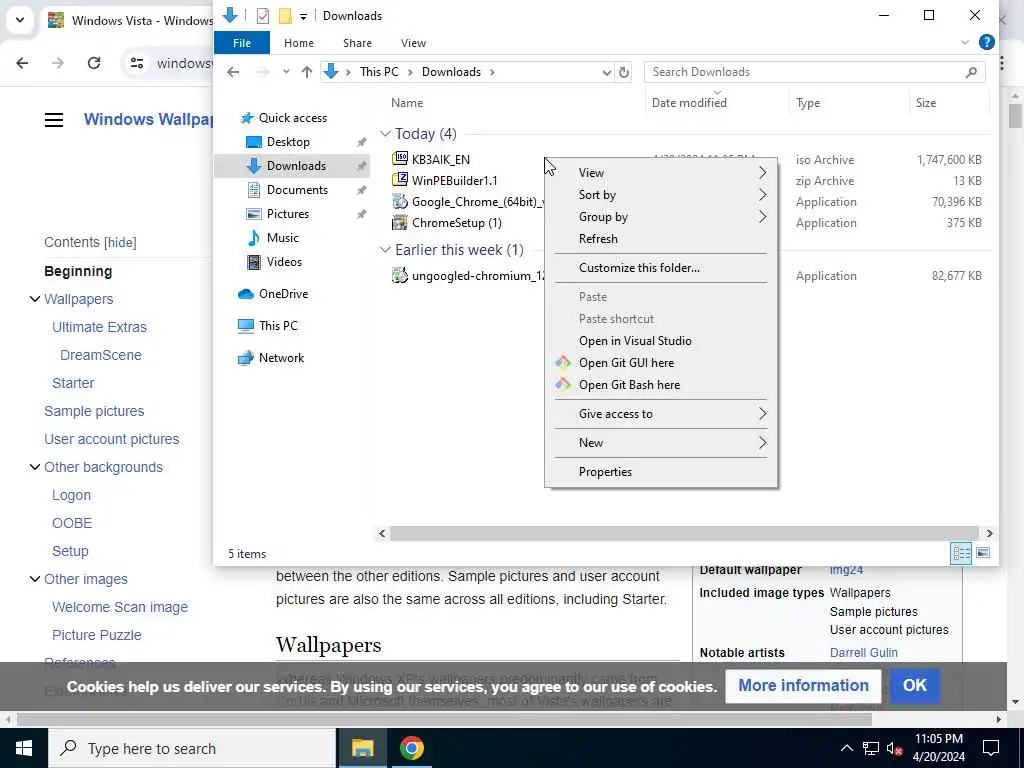Open Chrome from the taskbar
The height and width of the screenshot is (768, 1024).
pos(411,748)
